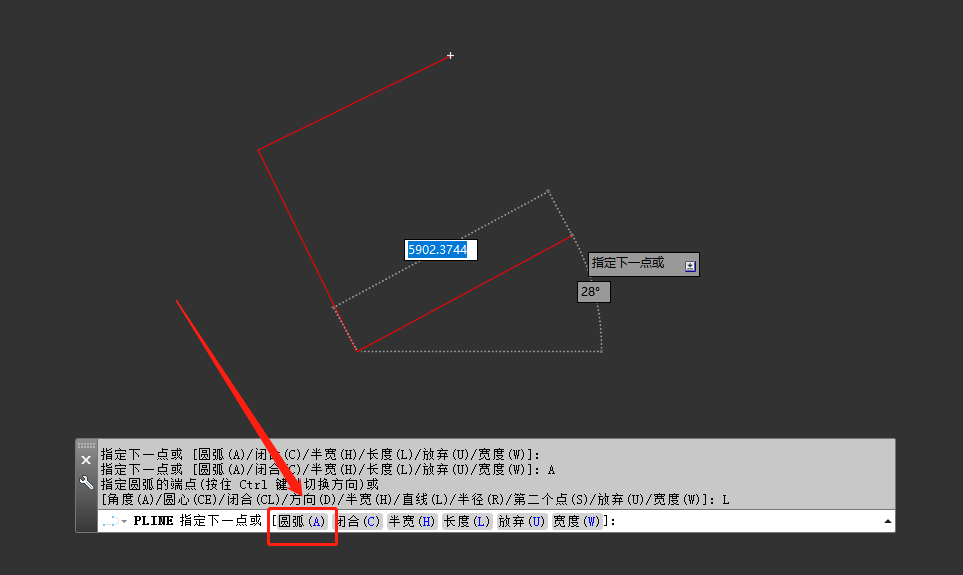Select the 闭合(C) close option
This screenshot has height=575, width=963.
(x=358, y=522)
